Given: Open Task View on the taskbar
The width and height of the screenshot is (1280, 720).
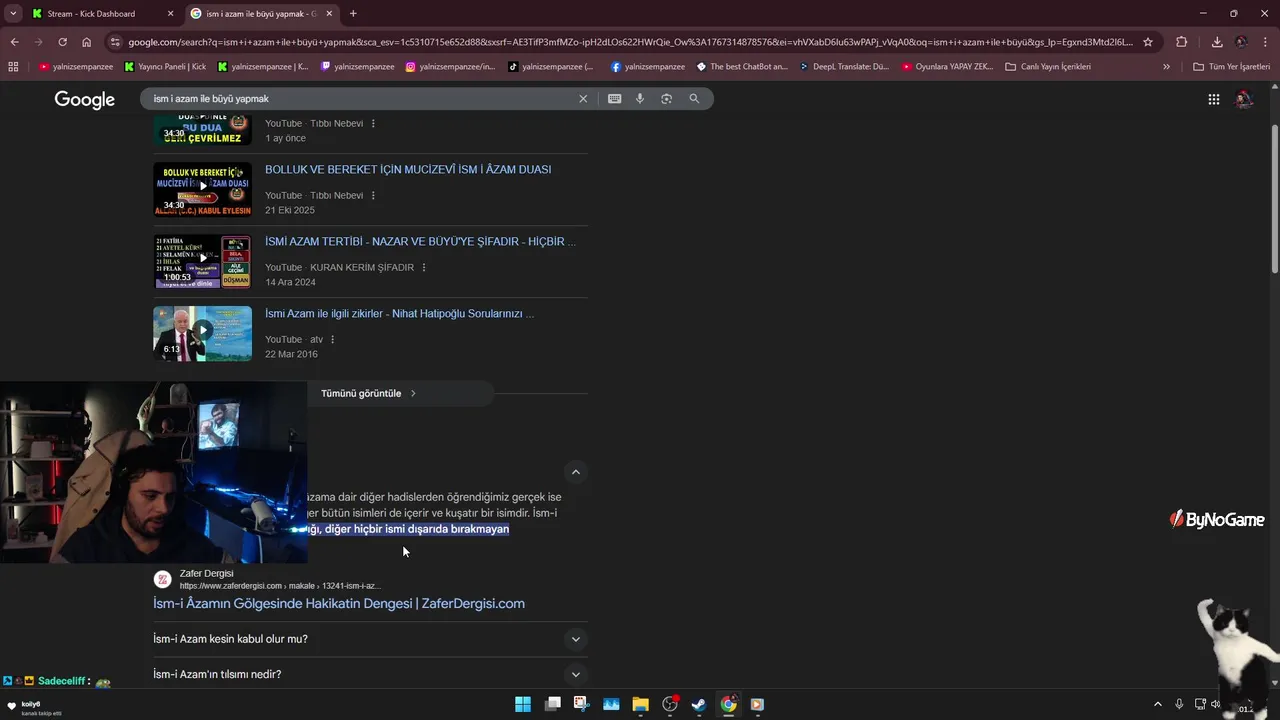Looking at the screenshot, I should [x=553, y=704].
